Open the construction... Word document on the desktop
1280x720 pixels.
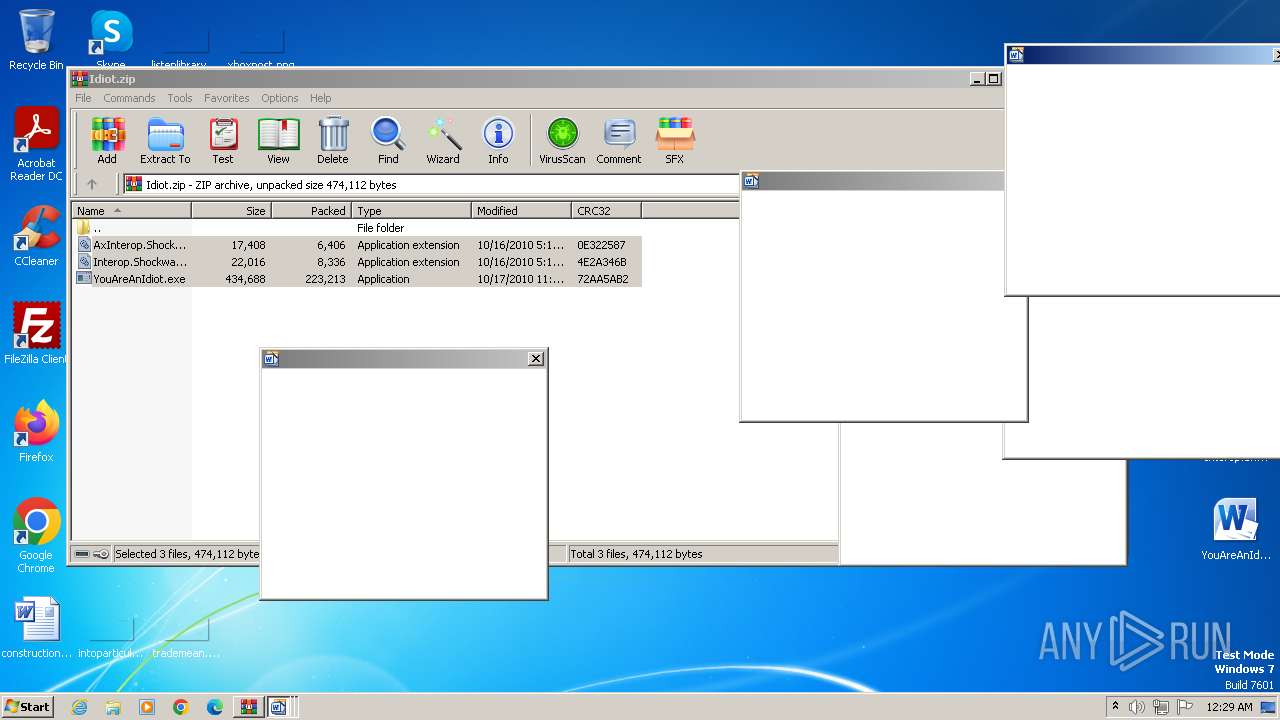coord(37,629)
